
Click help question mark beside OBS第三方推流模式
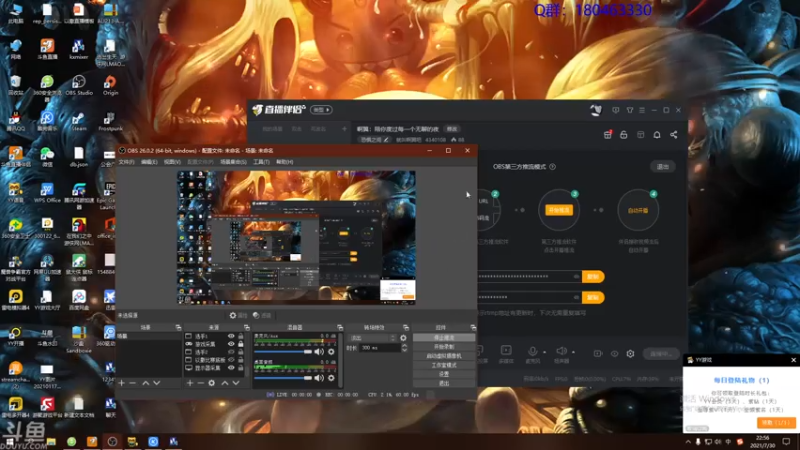(553, 167)
